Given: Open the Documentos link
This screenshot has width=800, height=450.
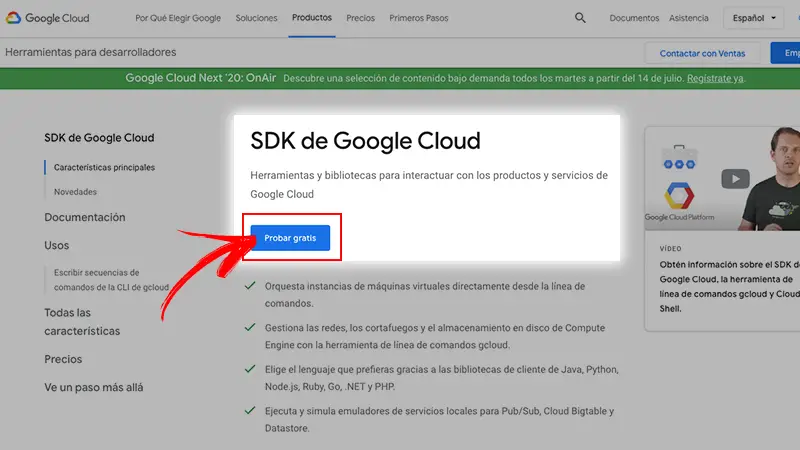Looking at the screenshot, I should coord(634,18).
